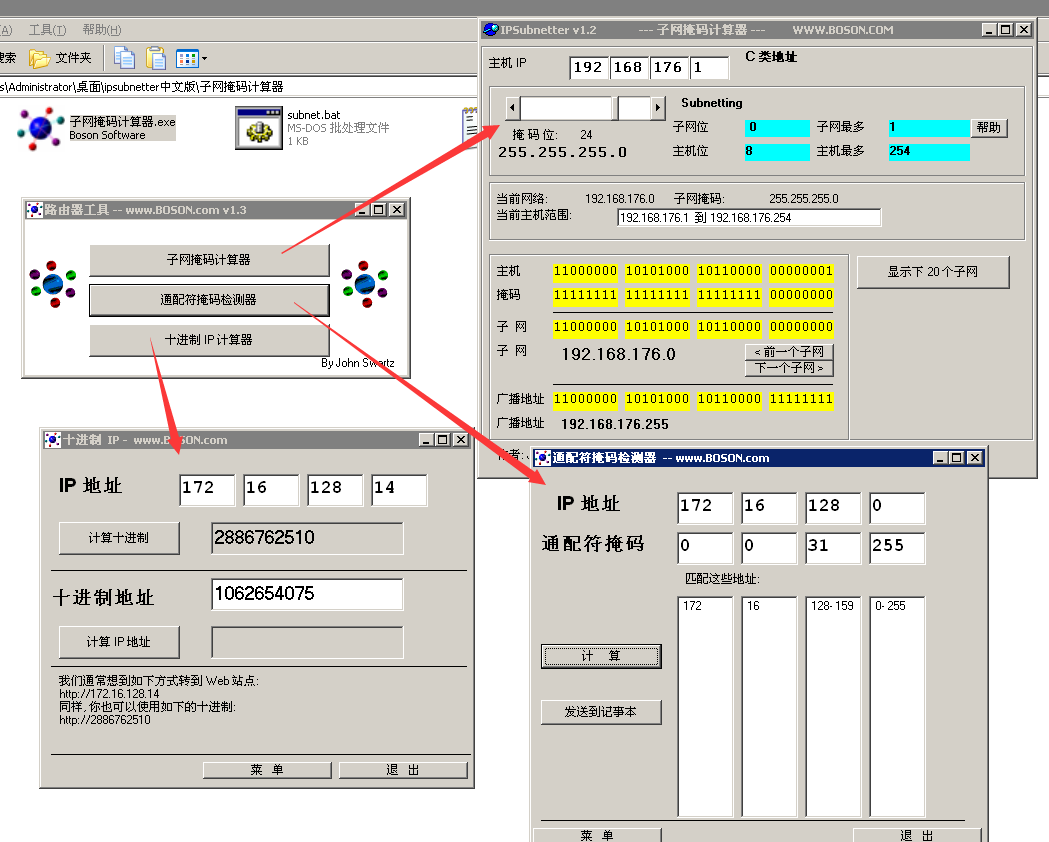Open the 工具(T) menu

click(47, 30)
